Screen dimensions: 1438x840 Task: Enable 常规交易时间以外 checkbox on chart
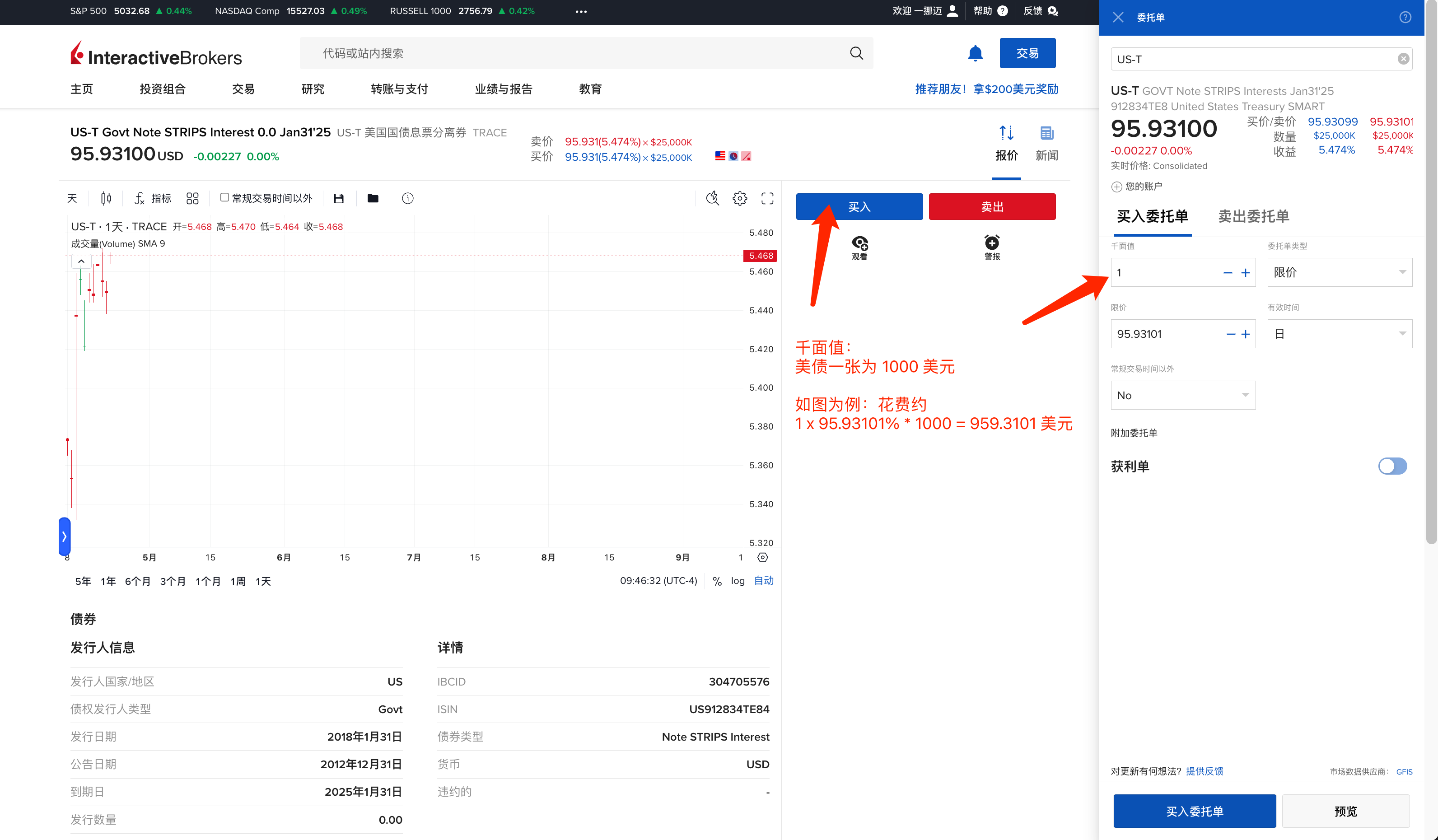(224, 197)
